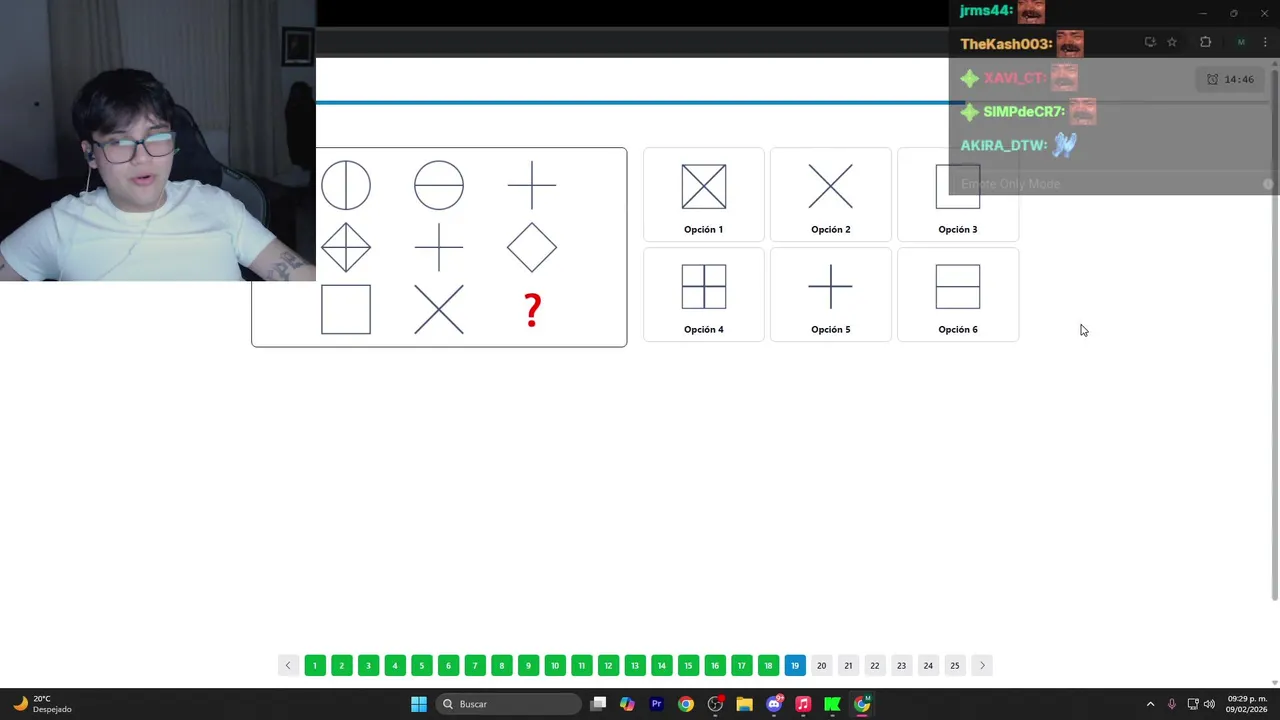Screen dimensions: 1280x720
Task: Switch to active Chrome profile window on taskbar
Action: click(862, 704)
